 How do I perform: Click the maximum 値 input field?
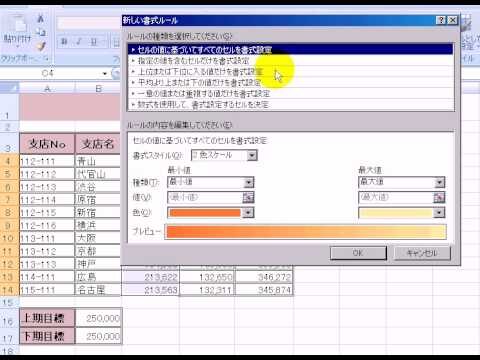tap(396, 197)
